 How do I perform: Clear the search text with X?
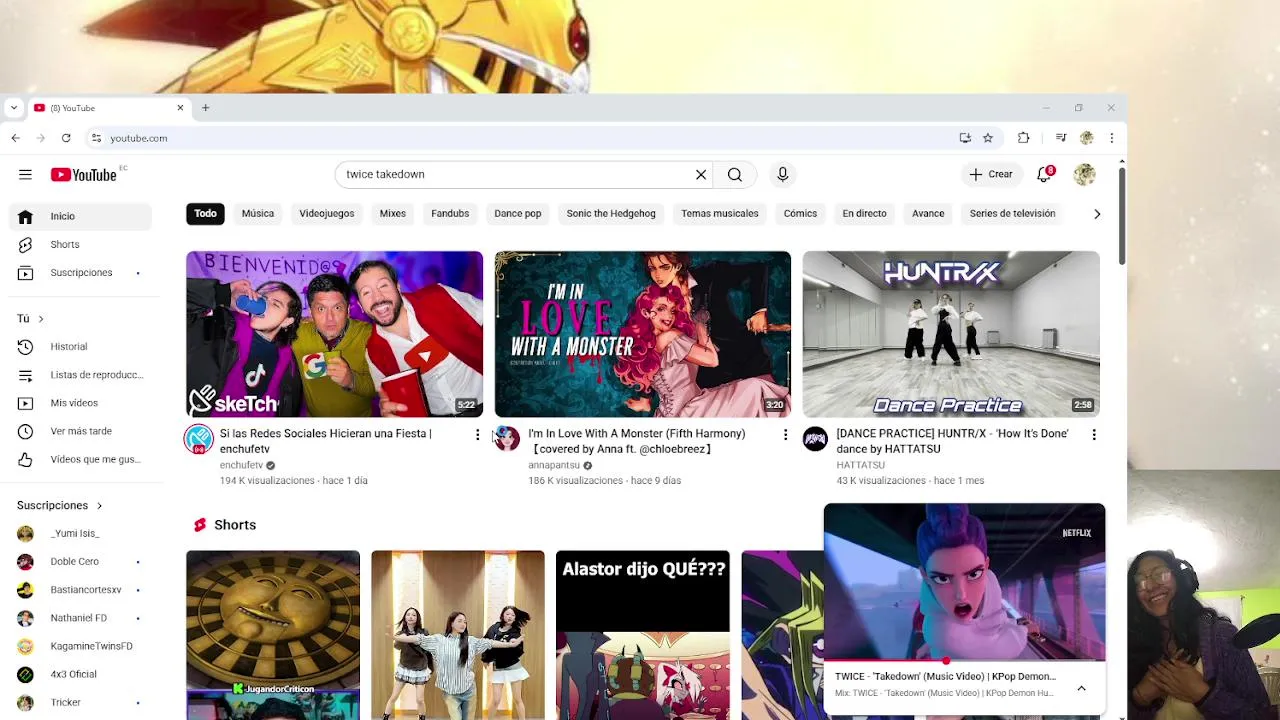701,174
